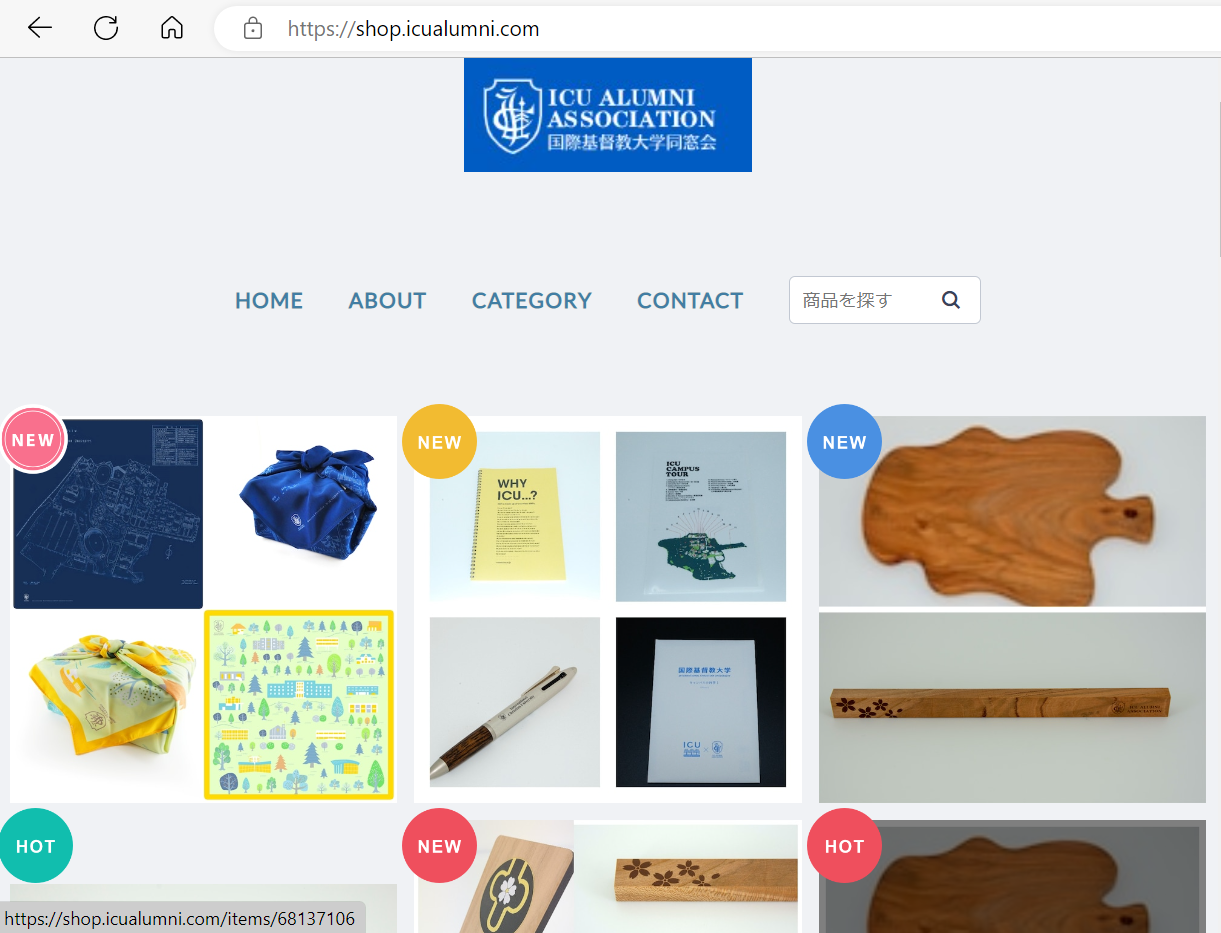Open the HOME menu item
The image size is (1221, 933).
coord(269,301)
